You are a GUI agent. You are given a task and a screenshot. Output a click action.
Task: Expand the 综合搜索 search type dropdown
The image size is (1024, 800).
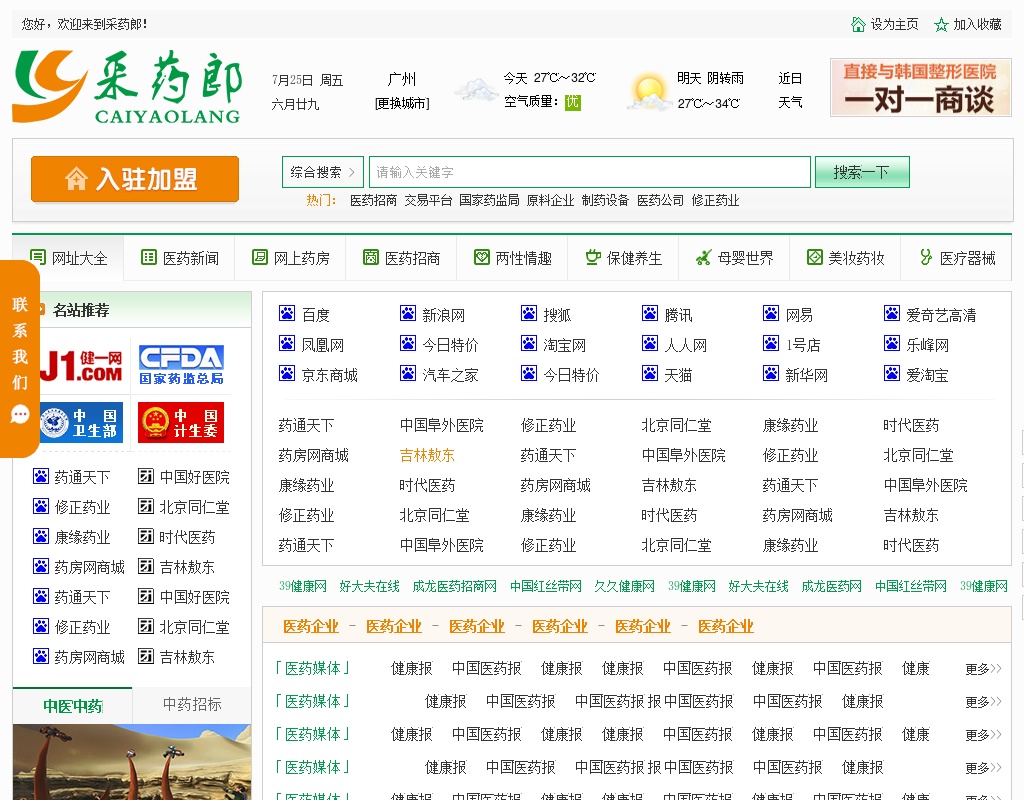coord(322,172)
